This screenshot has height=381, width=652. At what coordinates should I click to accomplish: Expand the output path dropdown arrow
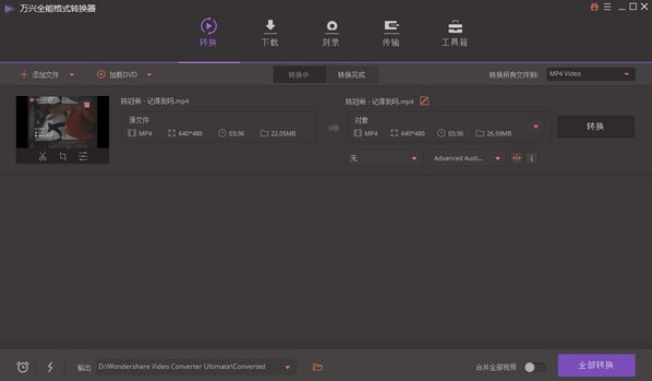coord(287,367)
